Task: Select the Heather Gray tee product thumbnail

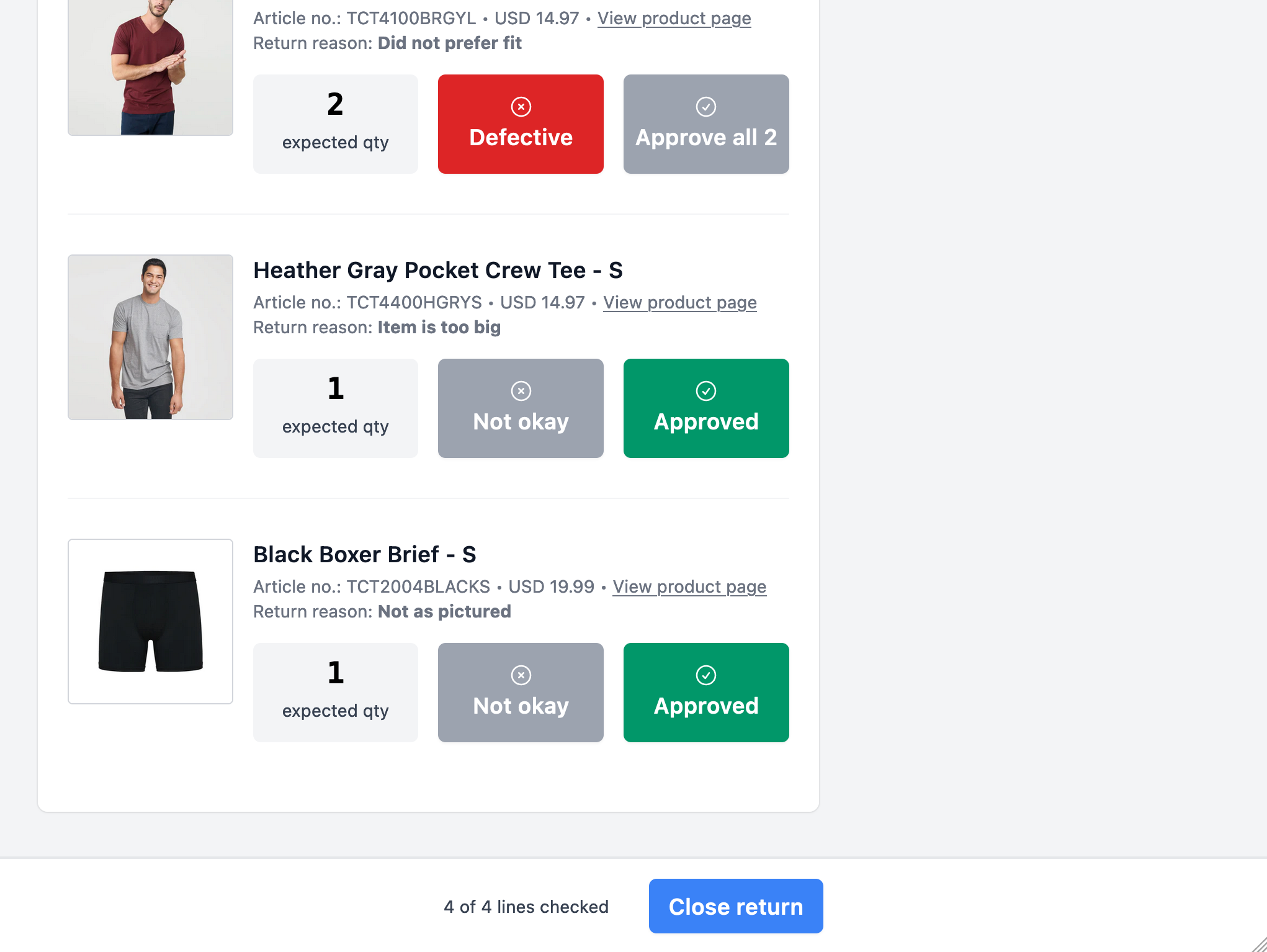Action: 150,338
